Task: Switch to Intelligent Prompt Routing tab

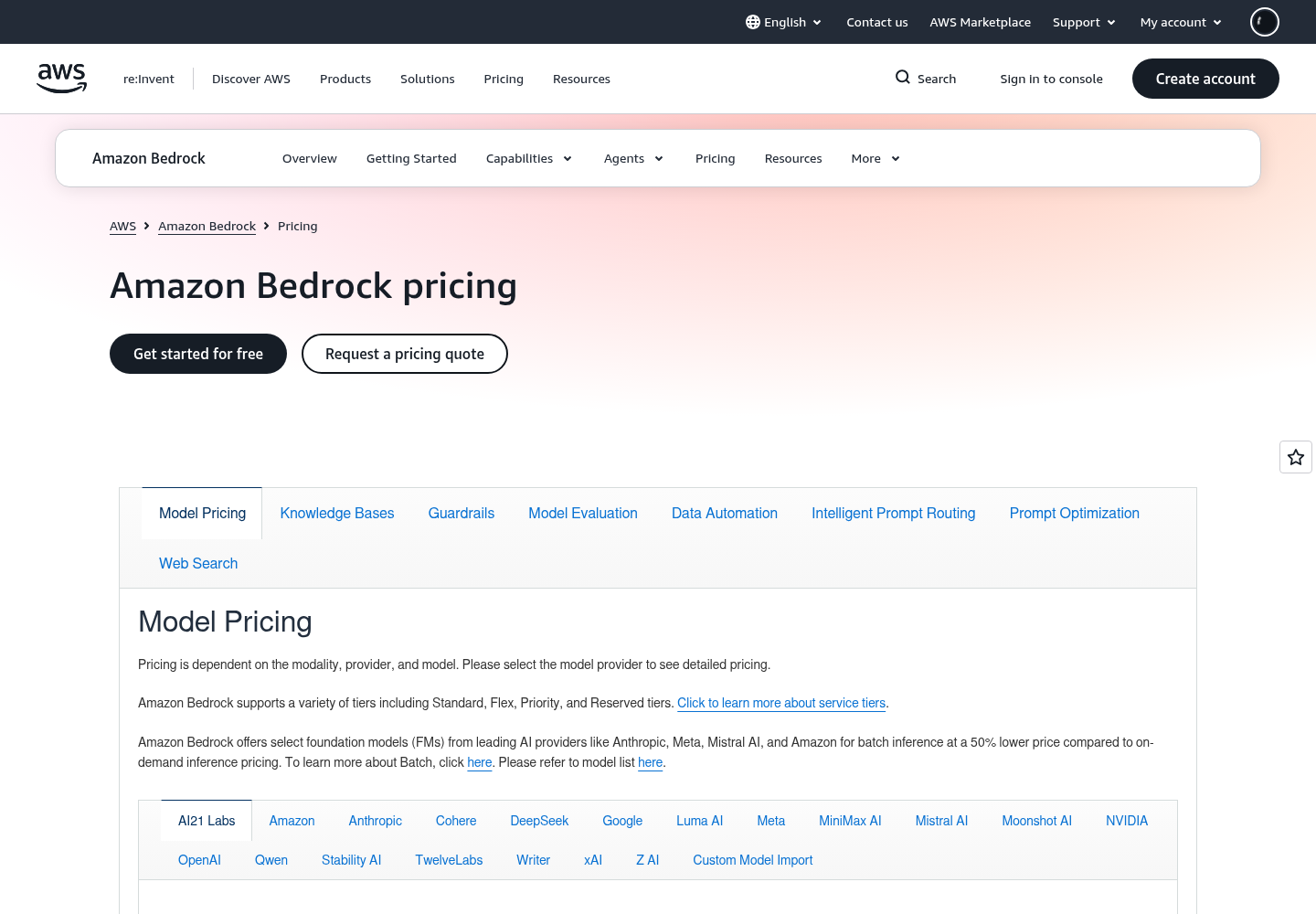Action: point(894,513)
